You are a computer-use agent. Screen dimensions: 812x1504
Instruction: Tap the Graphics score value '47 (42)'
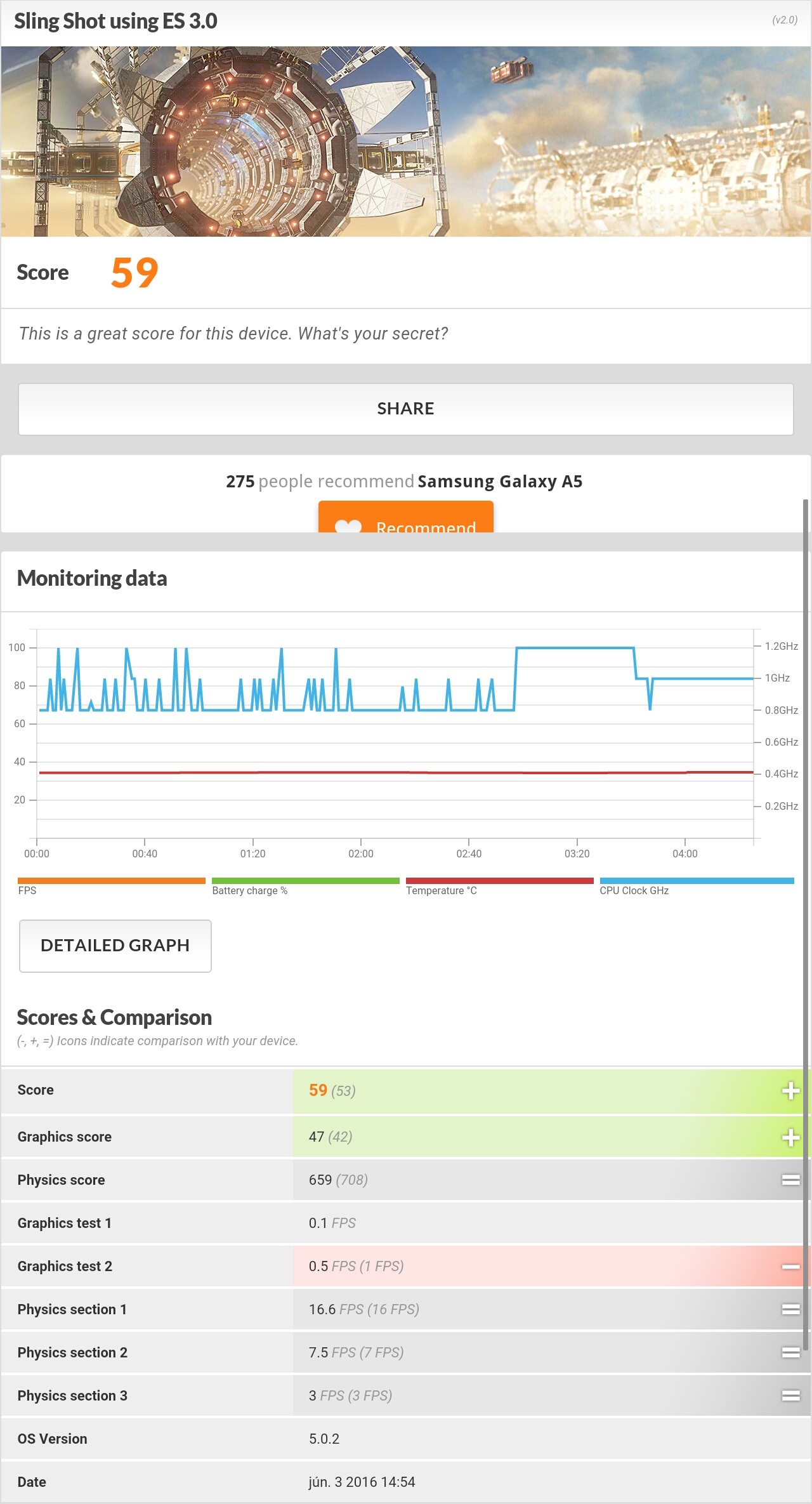pyautogui.click(x=331, y=1137)
